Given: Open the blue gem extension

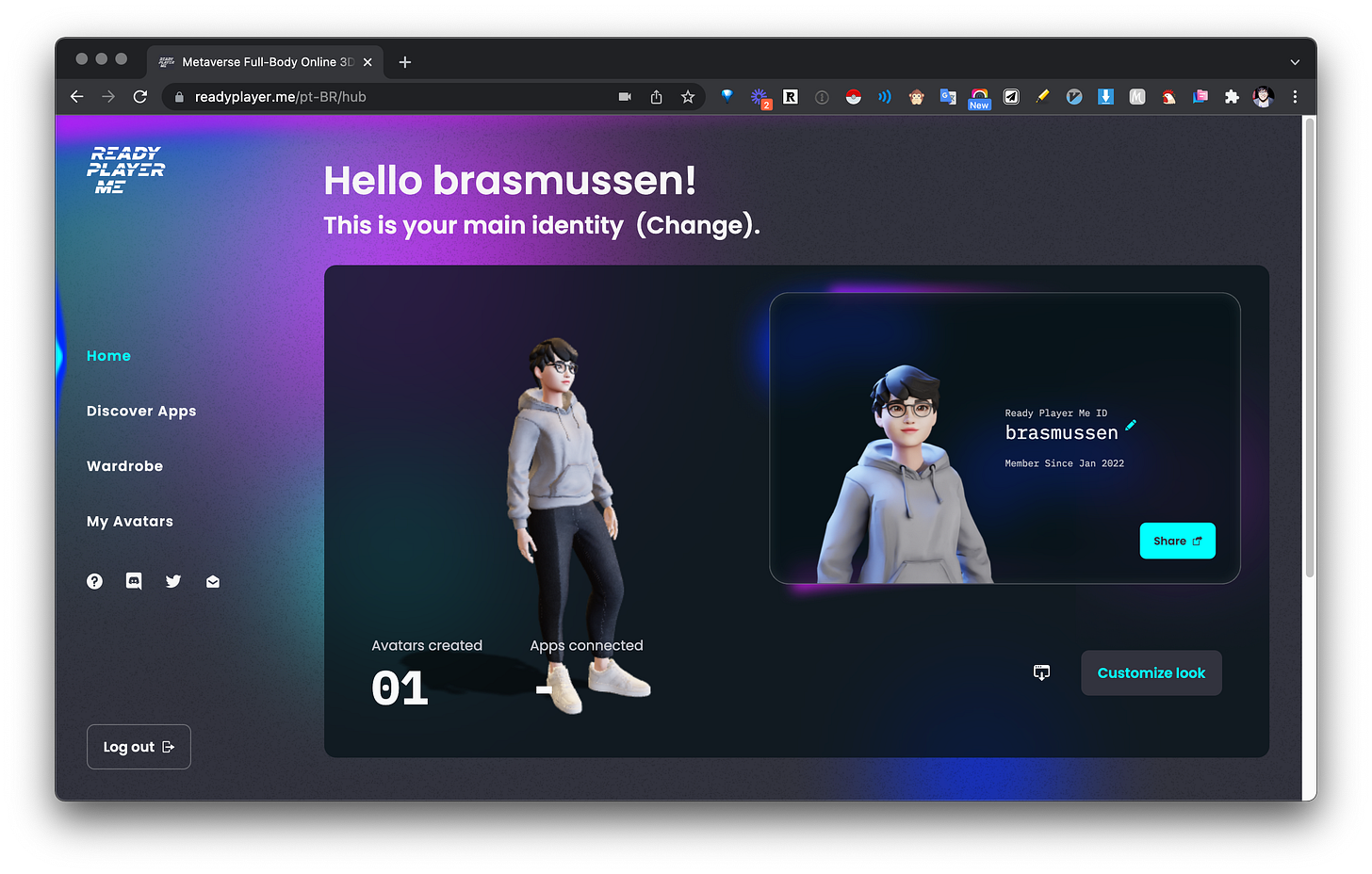Looking at the screenshot, I should click(727, 96).
